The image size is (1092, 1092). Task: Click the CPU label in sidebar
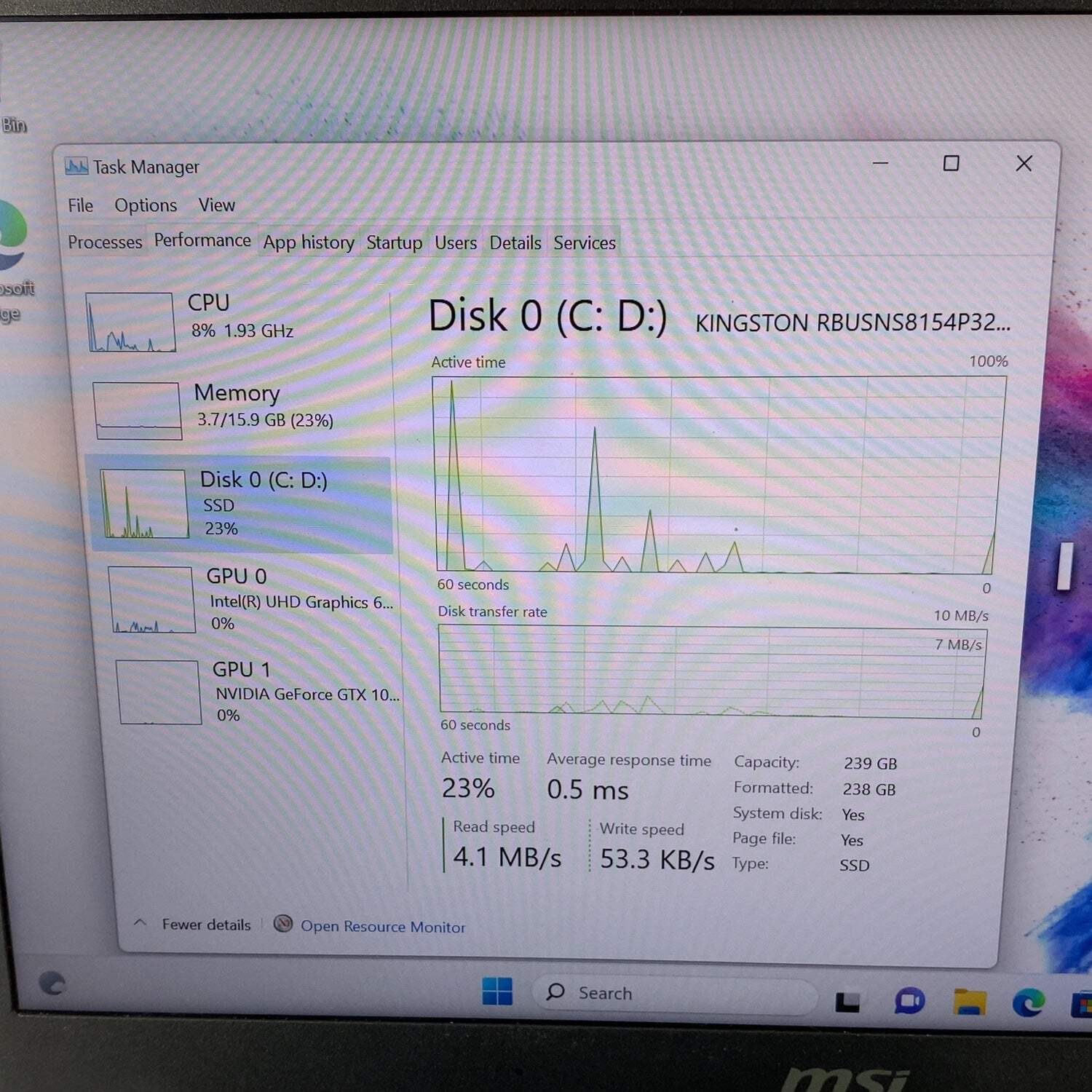(x=209, y=302)
